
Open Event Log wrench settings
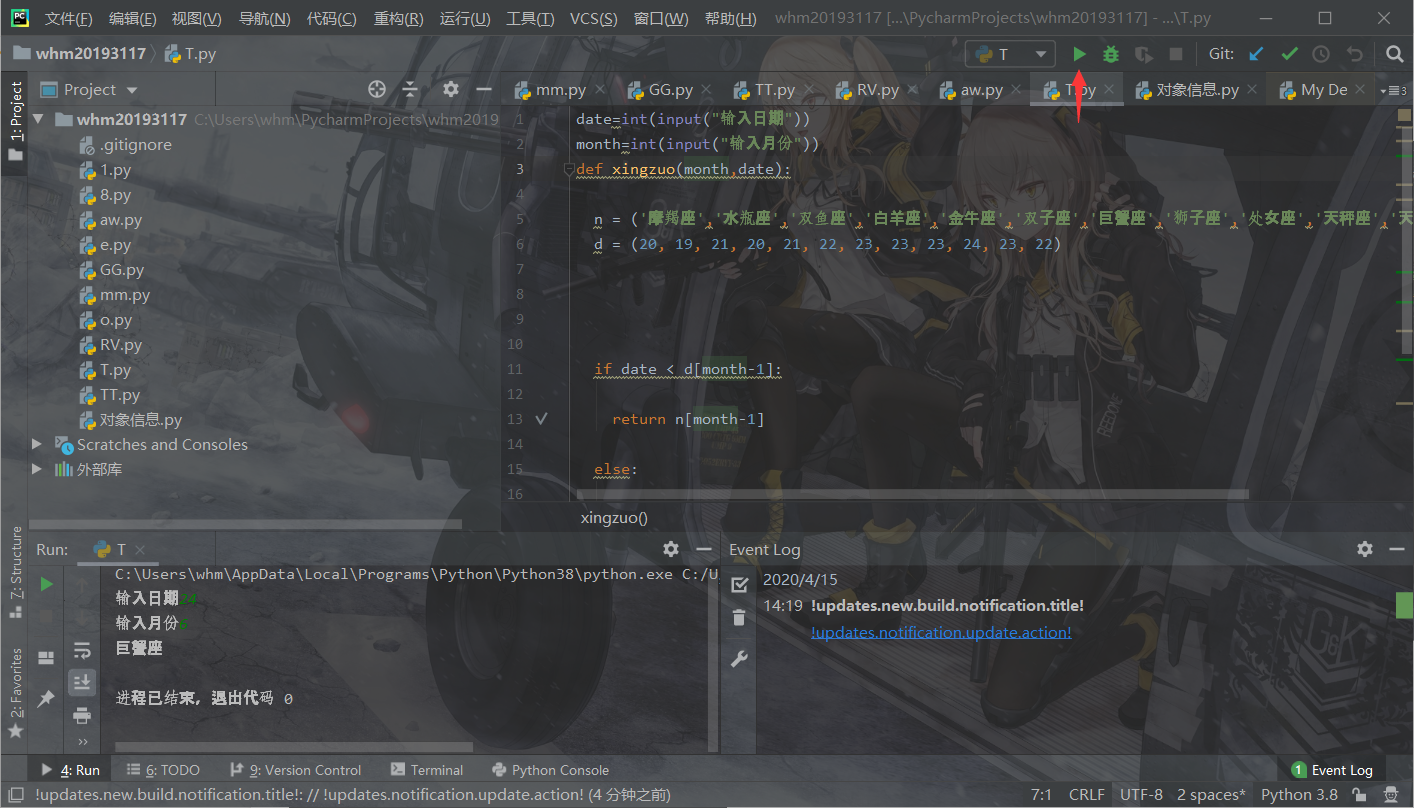pos(739,659)
